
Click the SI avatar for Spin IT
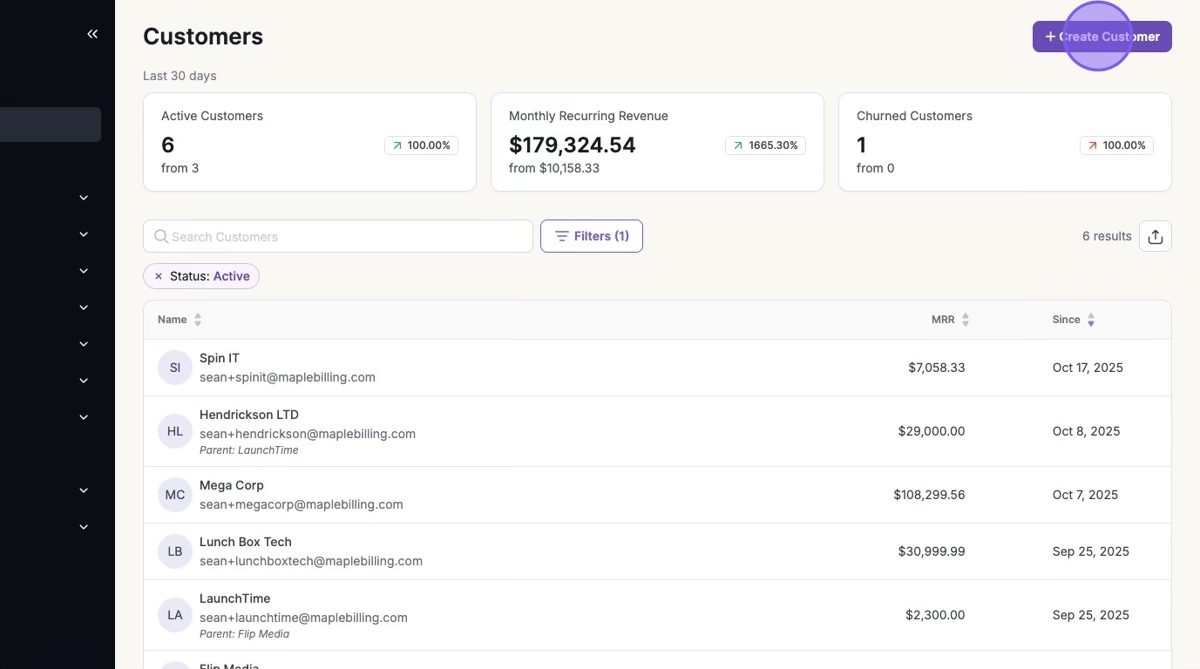click(x=175, y=367)
